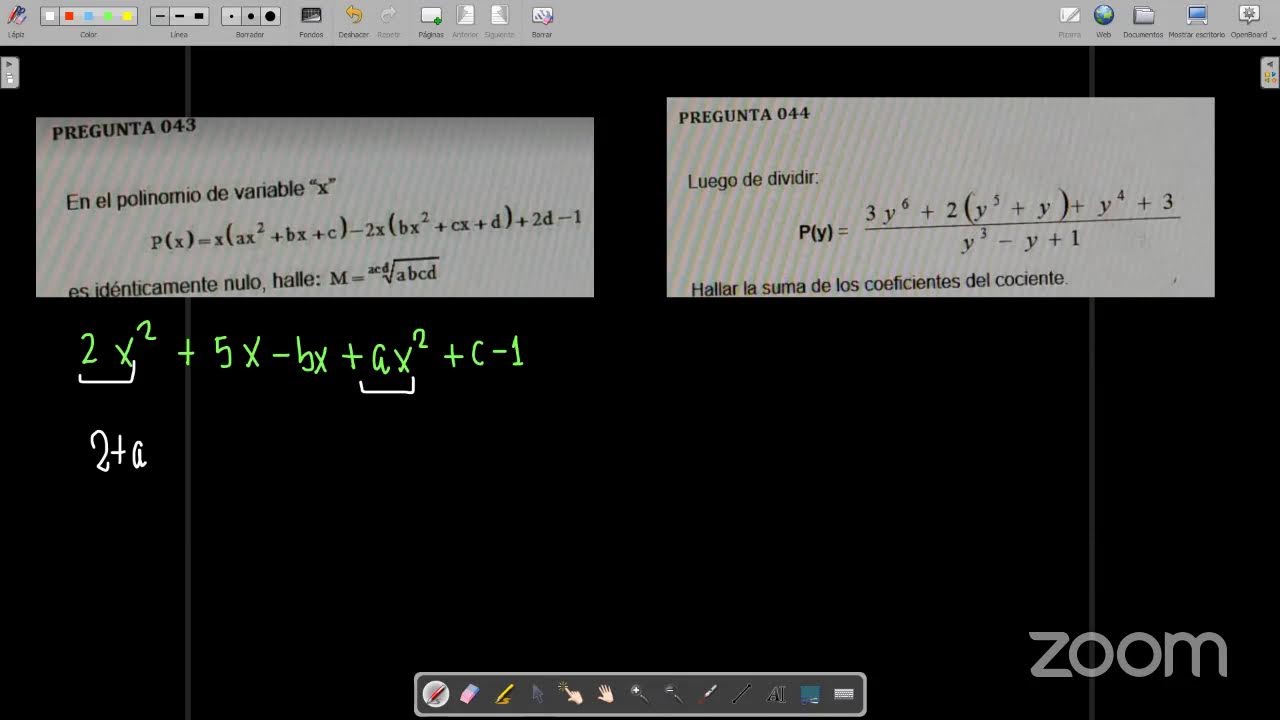Choose the yellow pen color
1280x720 pixels.
[x=127, y=16]
